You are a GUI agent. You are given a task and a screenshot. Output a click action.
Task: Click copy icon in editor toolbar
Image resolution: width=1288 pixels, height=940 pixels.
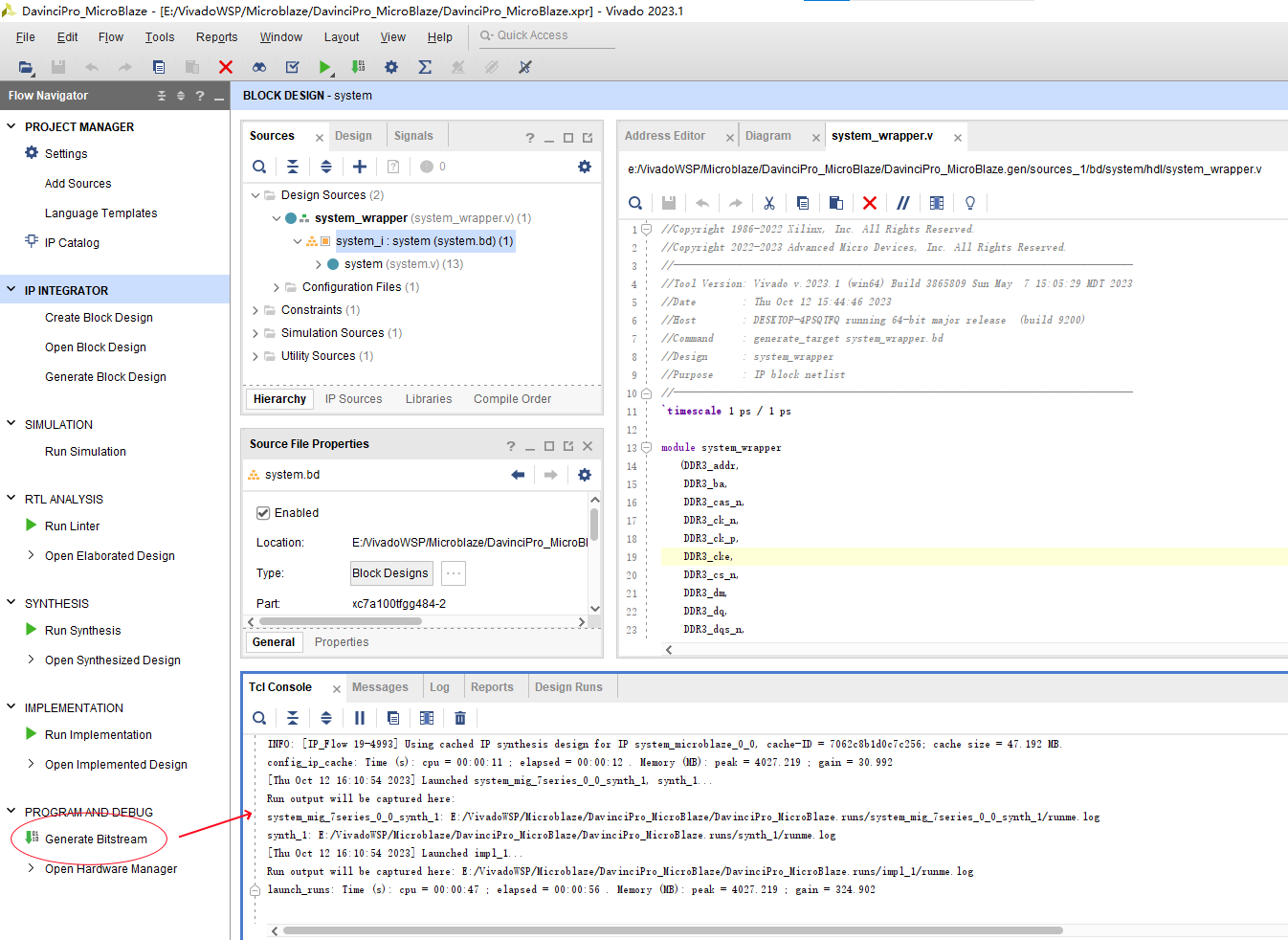tap(803, 203)
